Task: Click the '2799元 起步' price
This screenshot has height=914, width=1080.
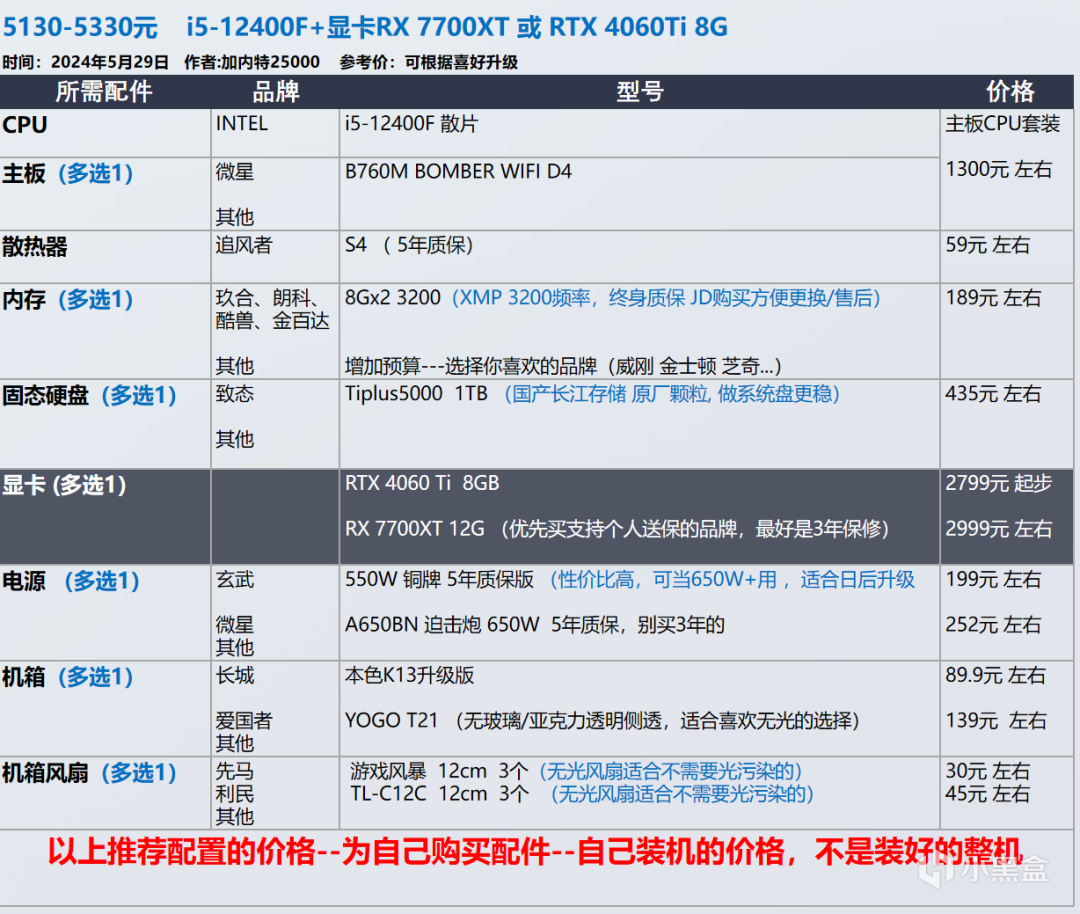Action: pos(999,484)
